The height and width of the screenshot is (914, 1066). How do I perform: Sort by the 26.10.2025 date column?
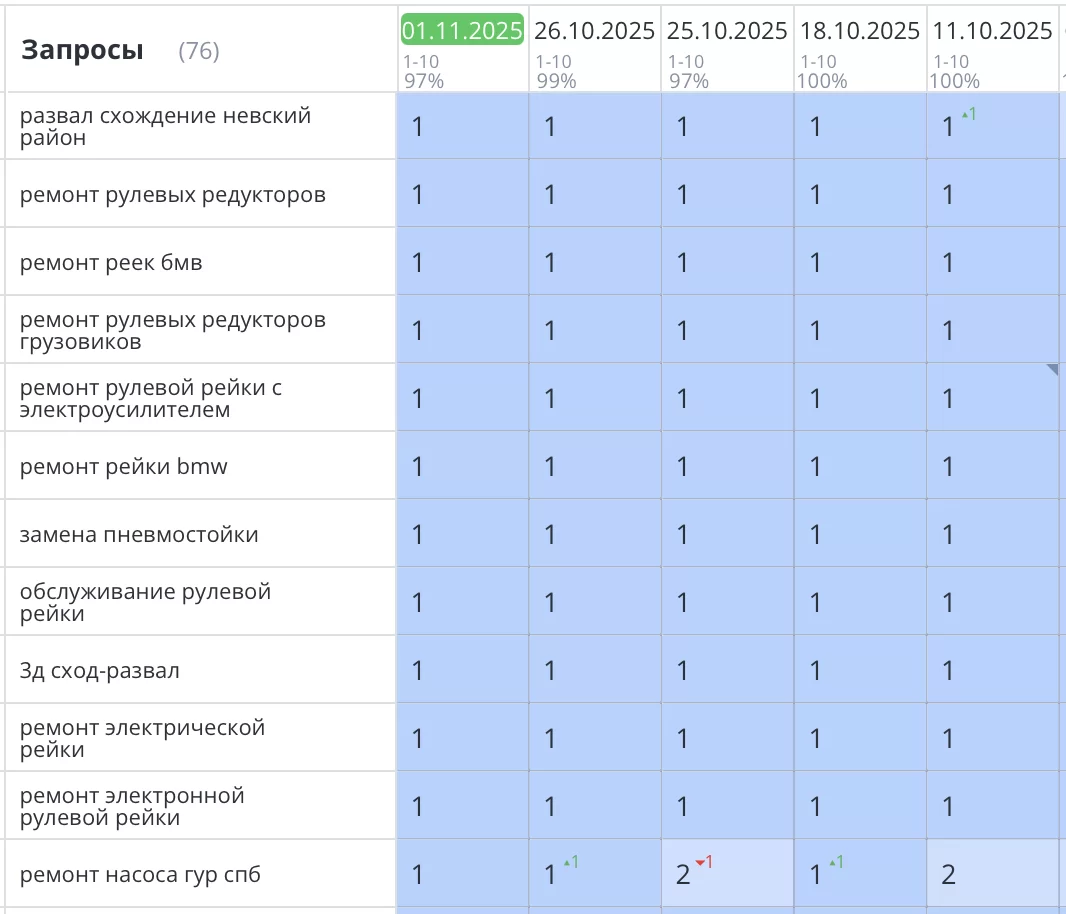pos(594,31)
